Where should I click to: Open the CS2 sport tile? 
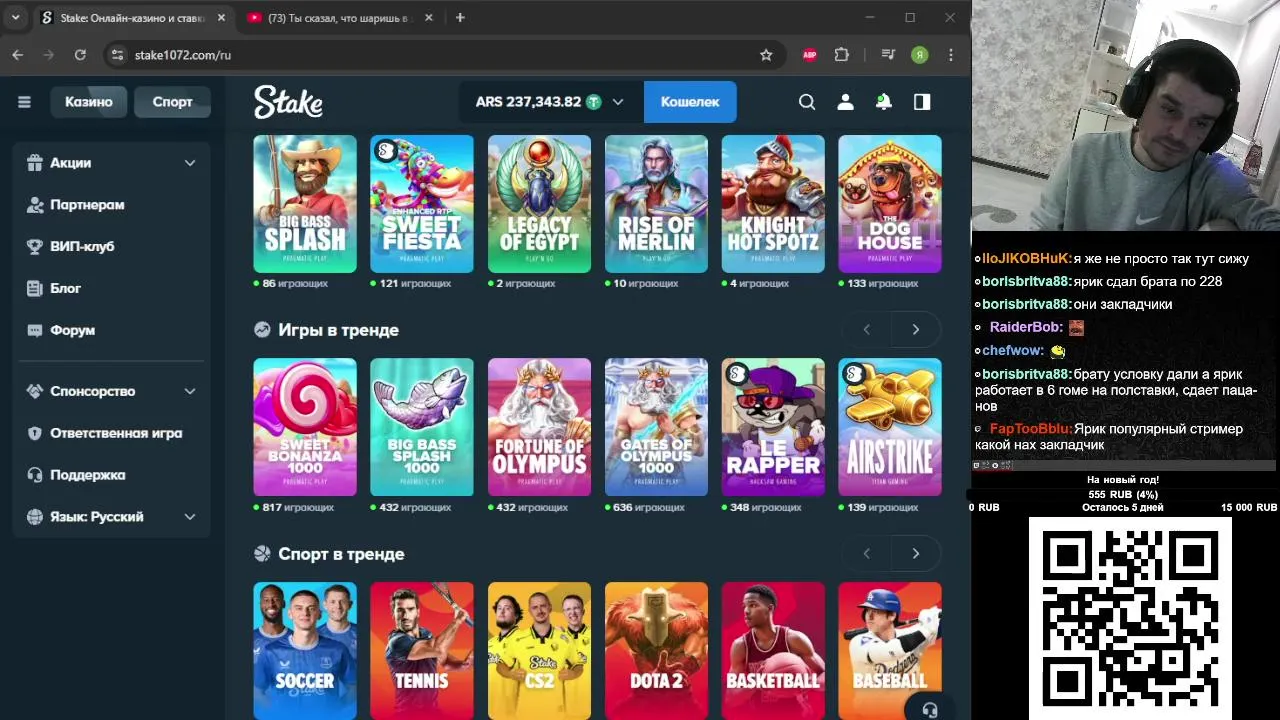pyautogui.click(x=539, y=651)
